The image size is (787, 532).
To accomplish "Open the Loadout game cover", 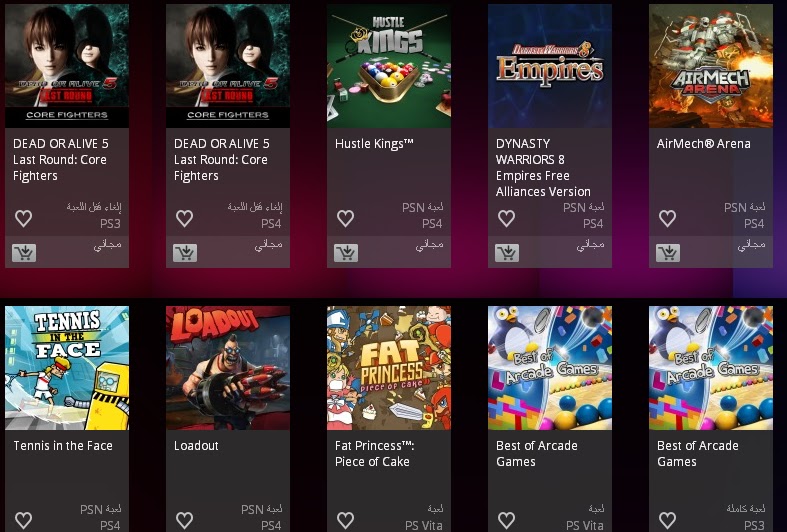I will click(x=228, y=368).
